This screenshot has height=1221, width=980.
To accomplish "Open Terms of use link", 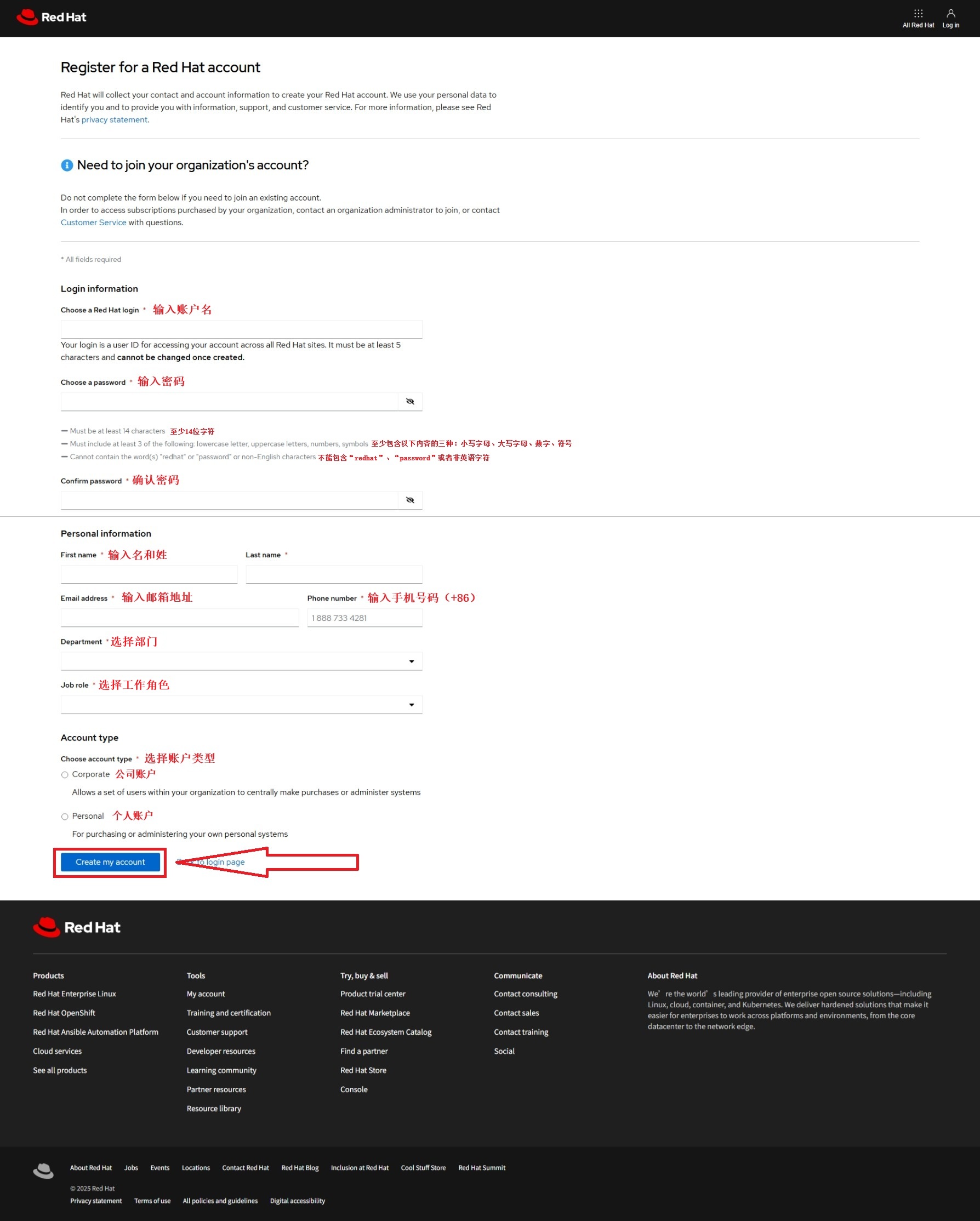I will (x=152, y=1201).
